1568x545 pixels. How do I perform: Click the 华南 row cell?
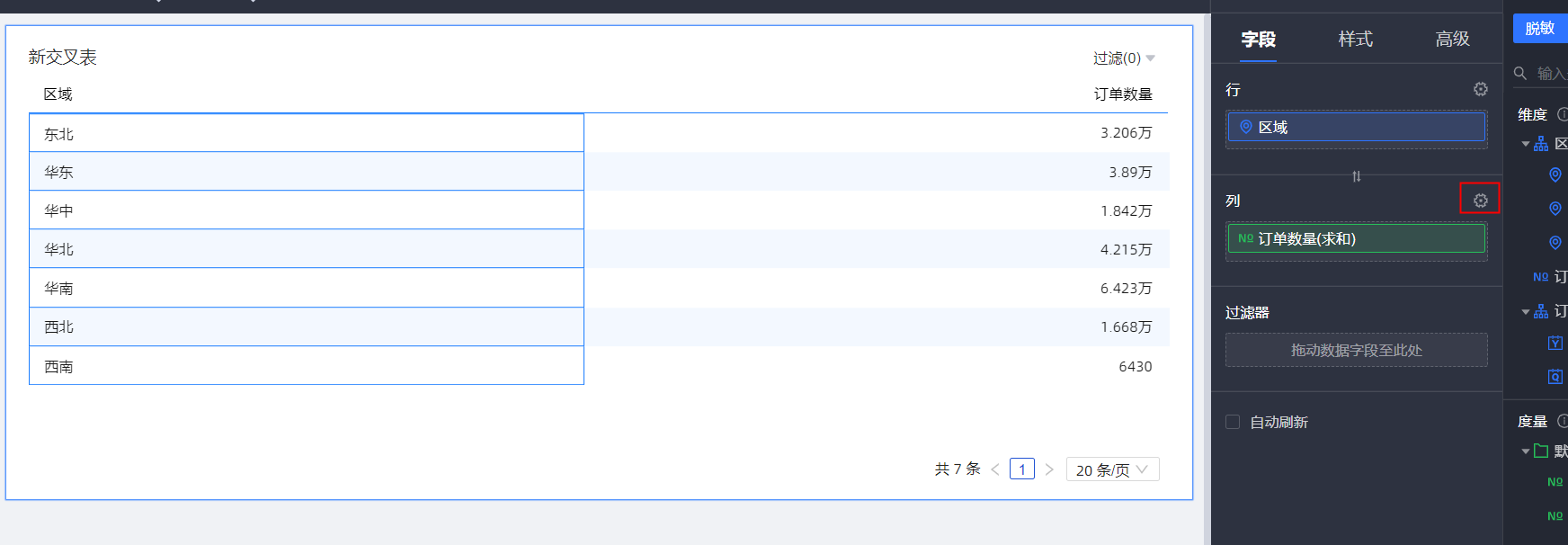(306, 288)
